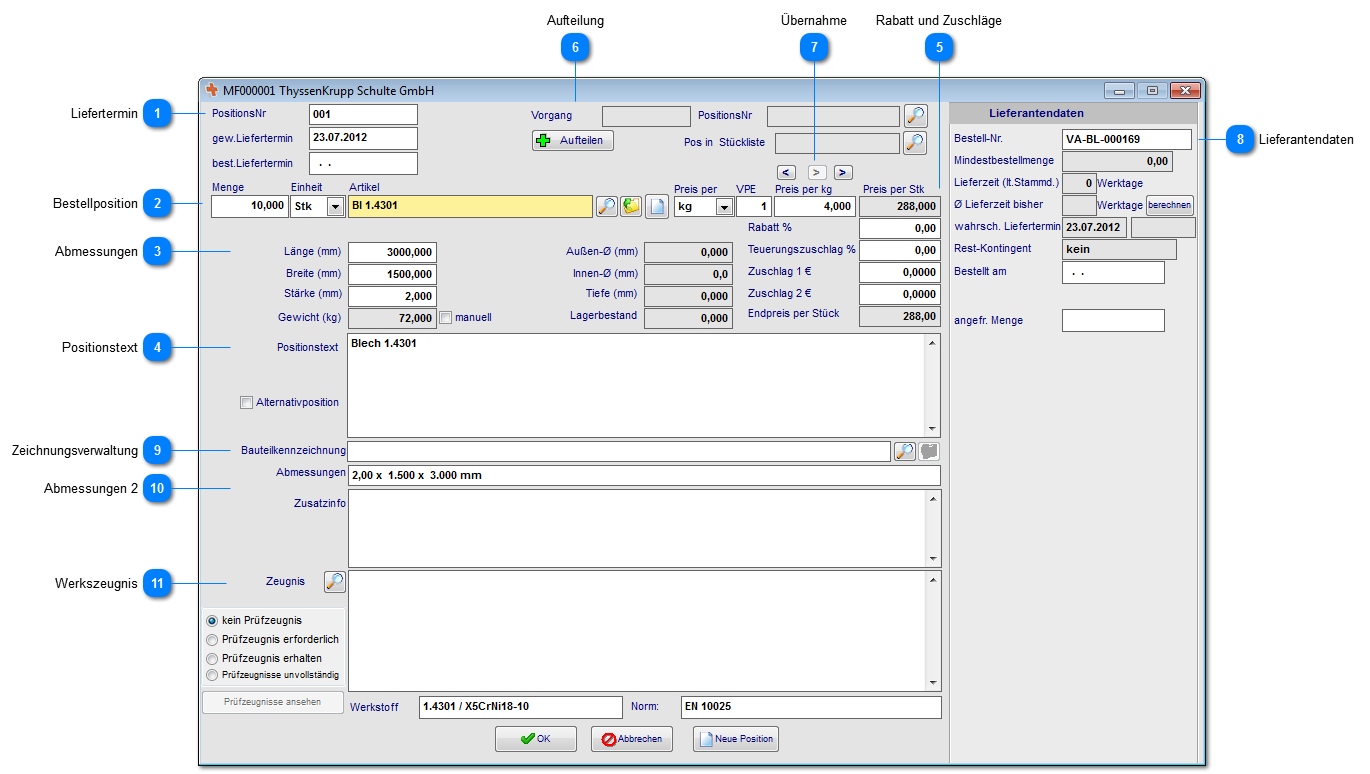
Task: Click Werkstoff field 1.4301 / X5CrNi18-10
Action: click(521, 707)
